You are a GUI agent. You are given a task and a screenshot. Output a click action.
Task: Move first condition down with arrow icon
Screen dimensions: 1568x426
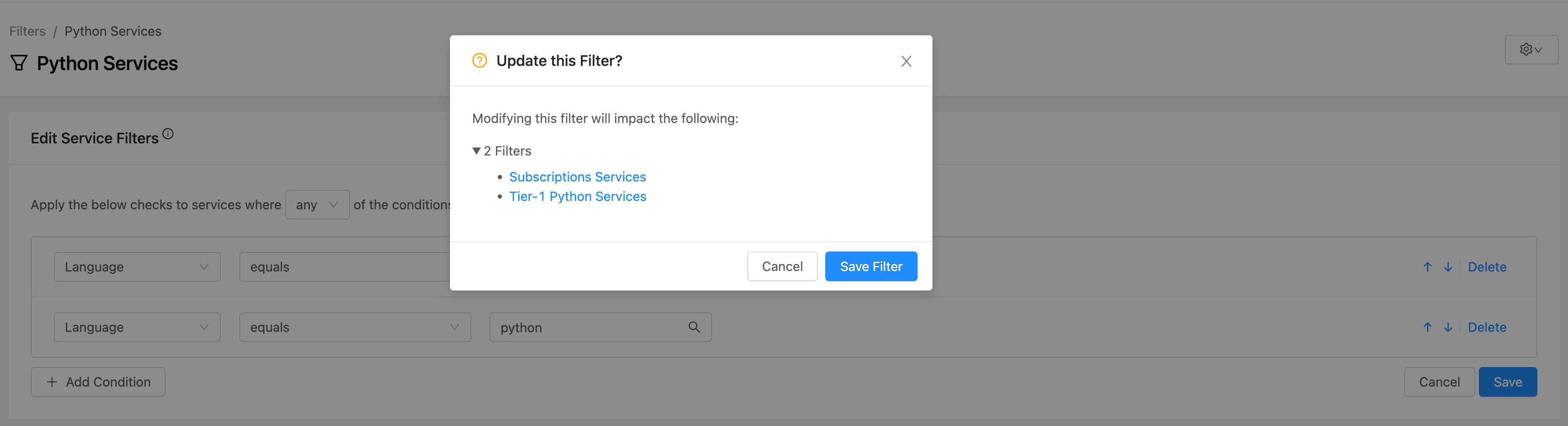point(1448,267)
